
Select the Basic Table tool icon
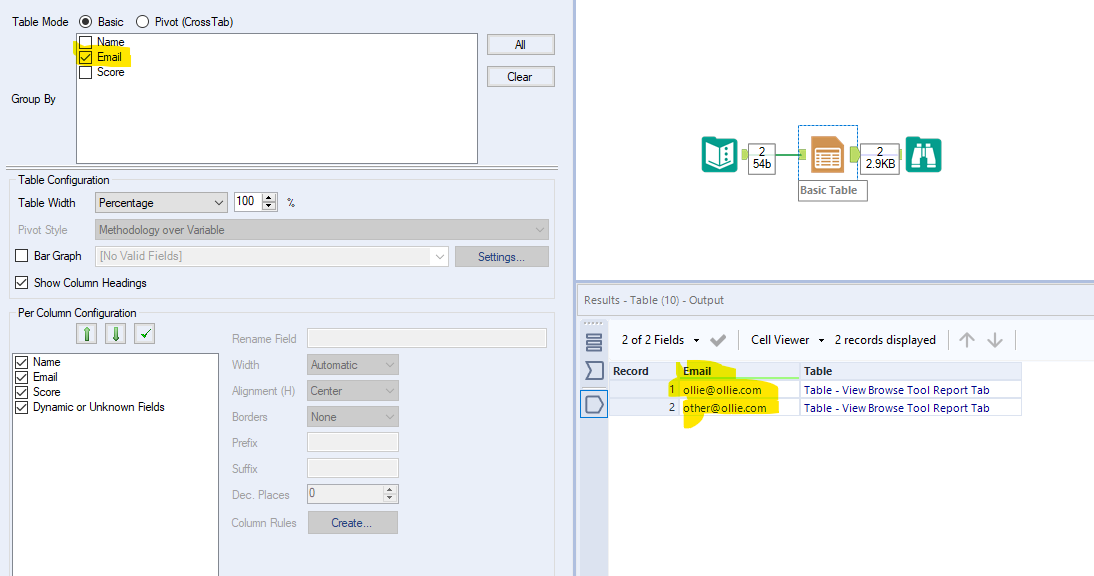(x=827, y=155)
